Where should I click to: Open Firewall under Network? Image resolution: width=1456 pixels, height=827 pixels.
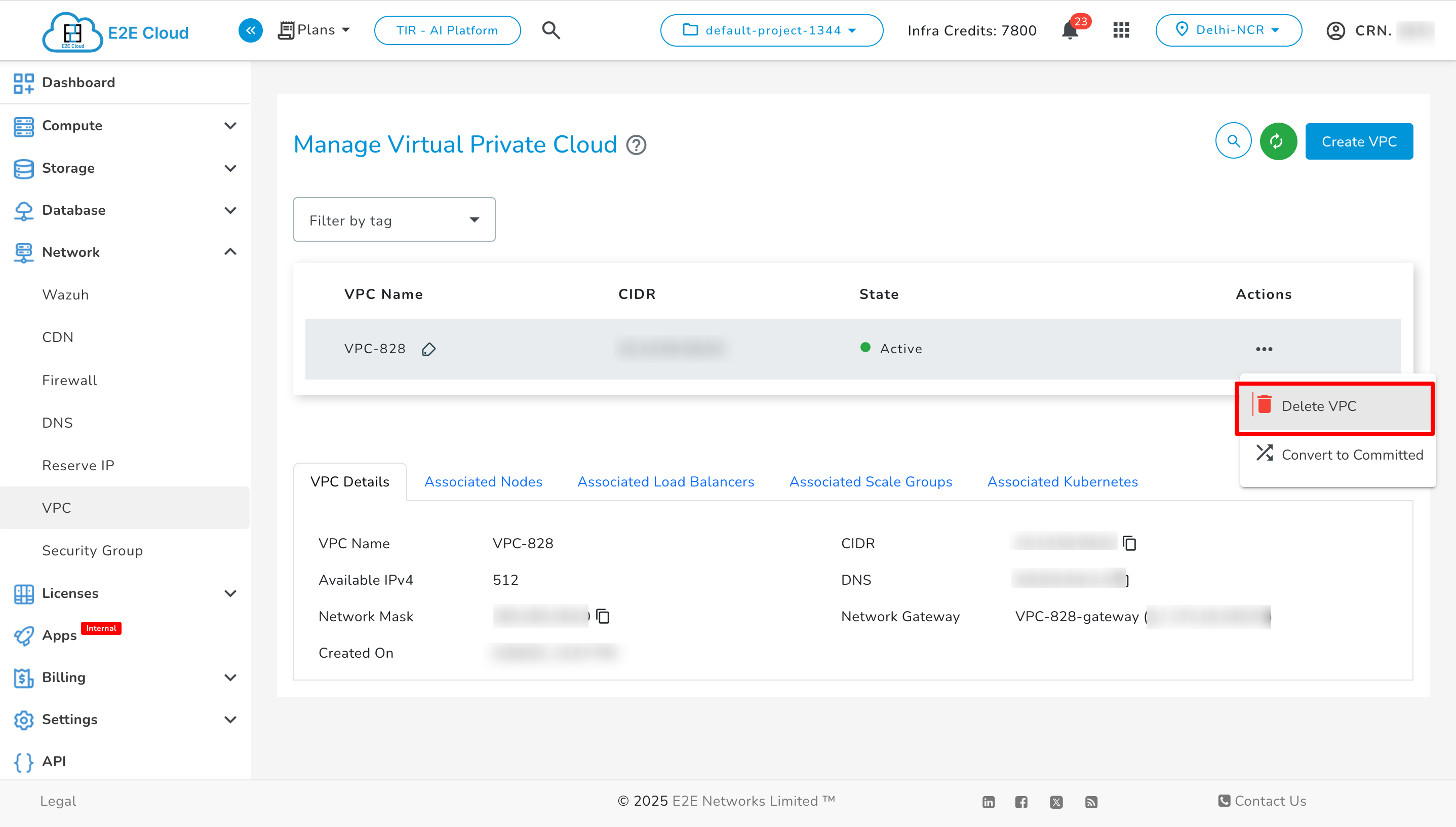pyautogui.click(x=70, y=380)
